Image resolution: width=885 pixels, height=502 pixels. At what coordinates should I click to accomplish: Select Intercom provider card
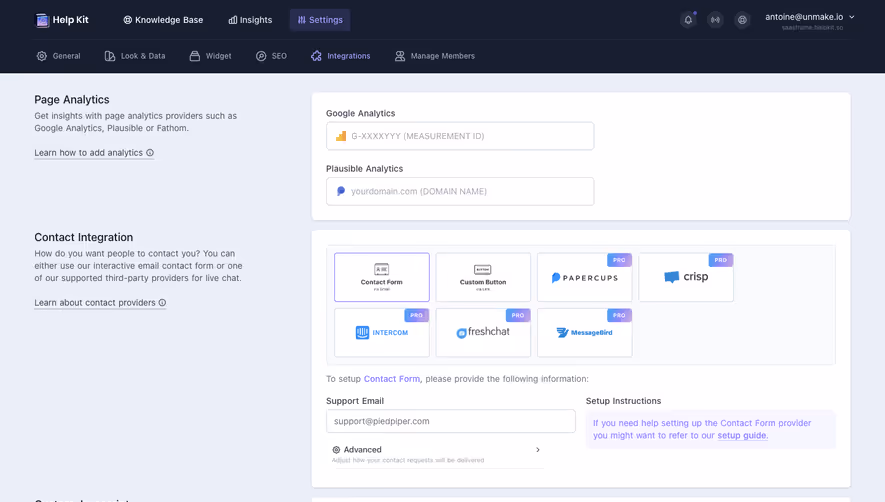[382, 333]
